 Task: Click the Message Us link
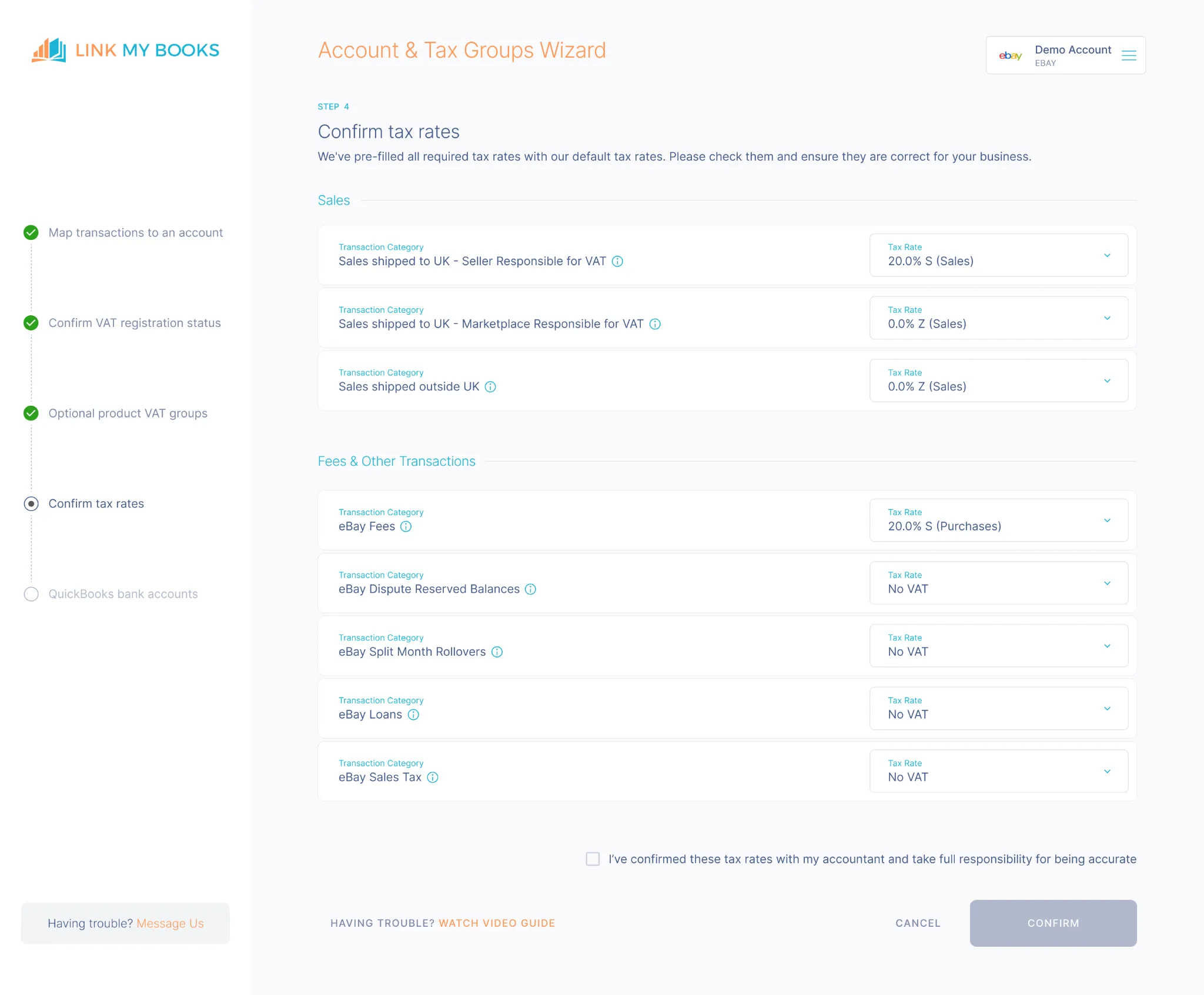click(170, 923)
